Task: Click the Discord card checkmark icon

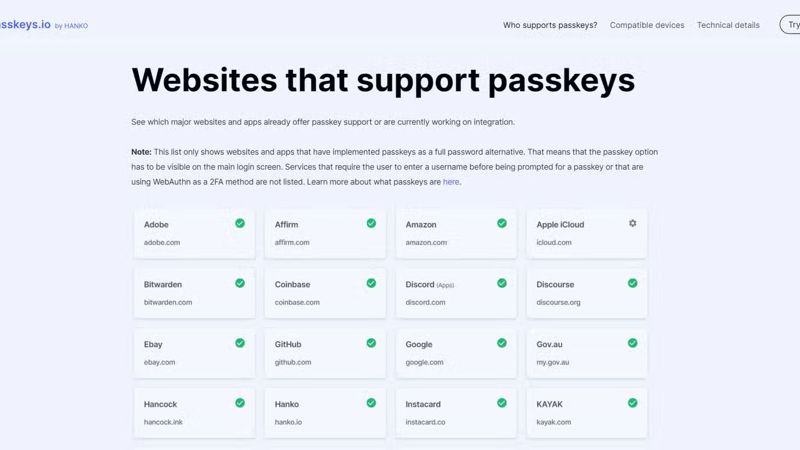Action: pyautogui.click(x=502, y=283)
